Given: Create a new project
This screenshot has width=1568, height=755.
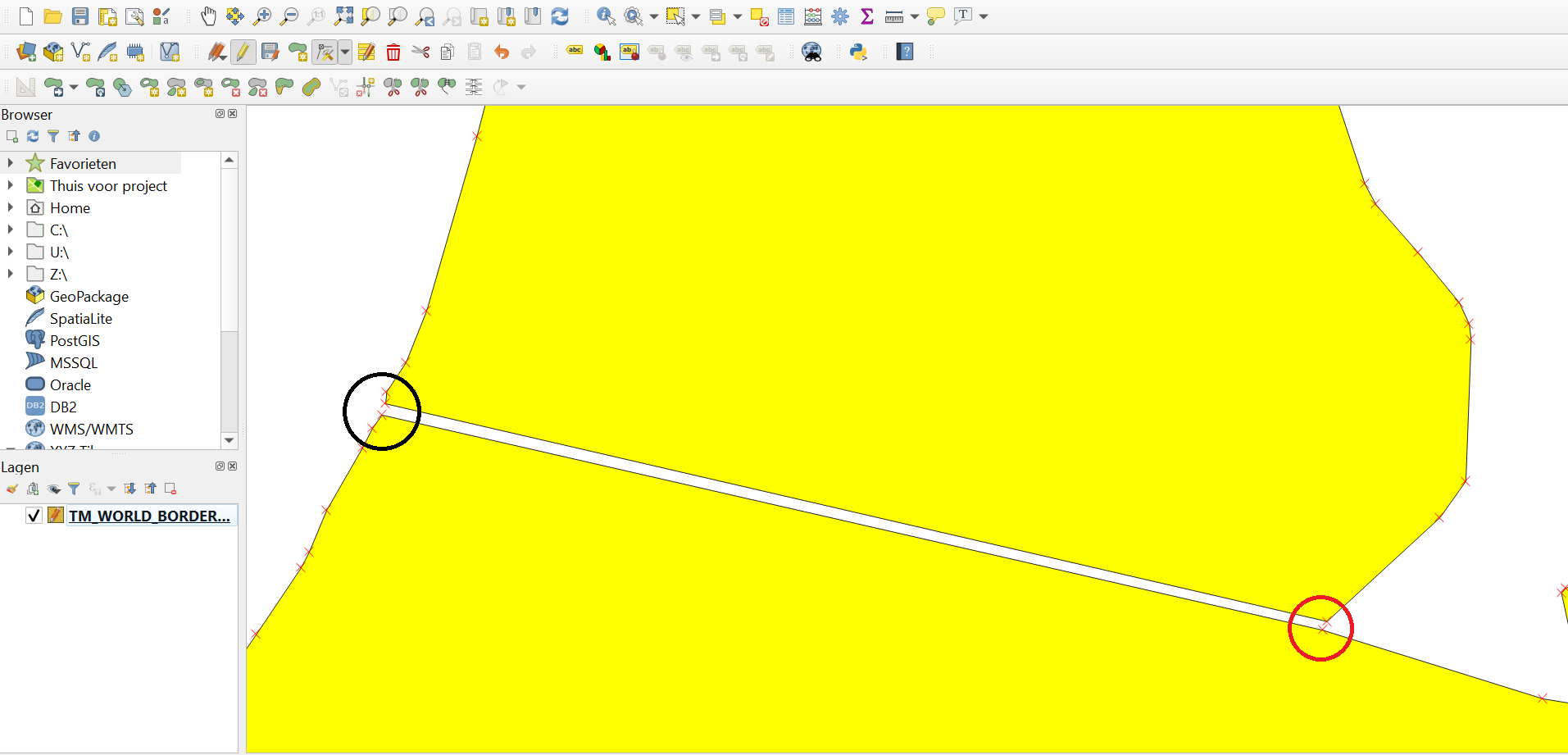Looking at the screenshot, I should point(26,16).
